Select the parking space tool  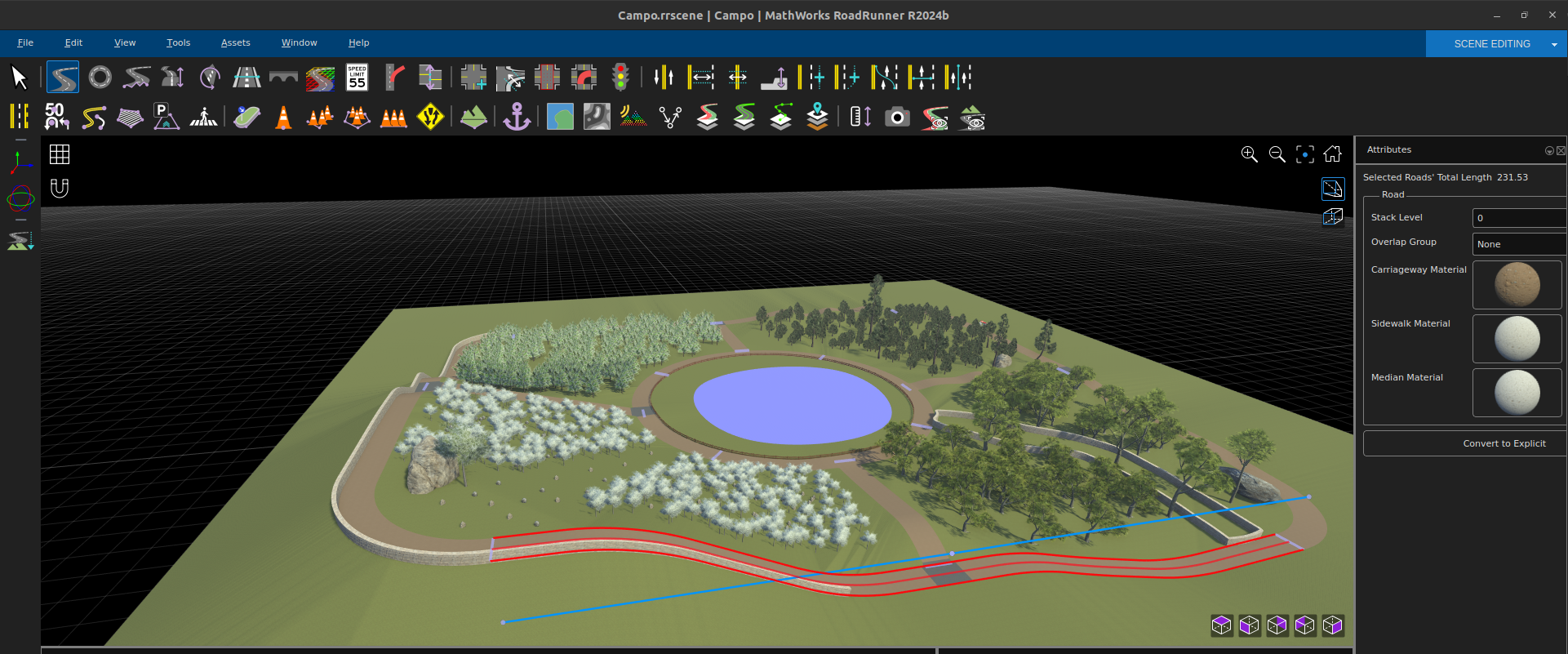[x=166, y=117]
